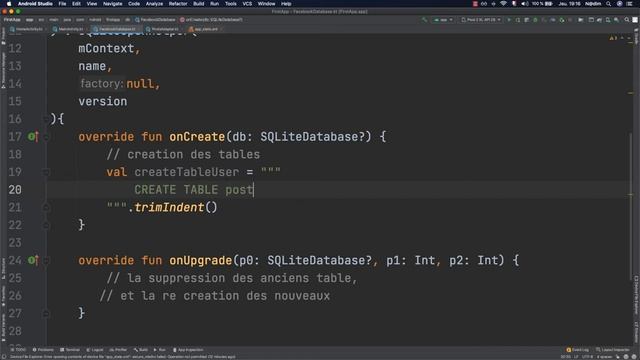Place cursor after 'CREATE TABLE post' text
This screenshot has height=360, width=640.
[x=254, y=190]
